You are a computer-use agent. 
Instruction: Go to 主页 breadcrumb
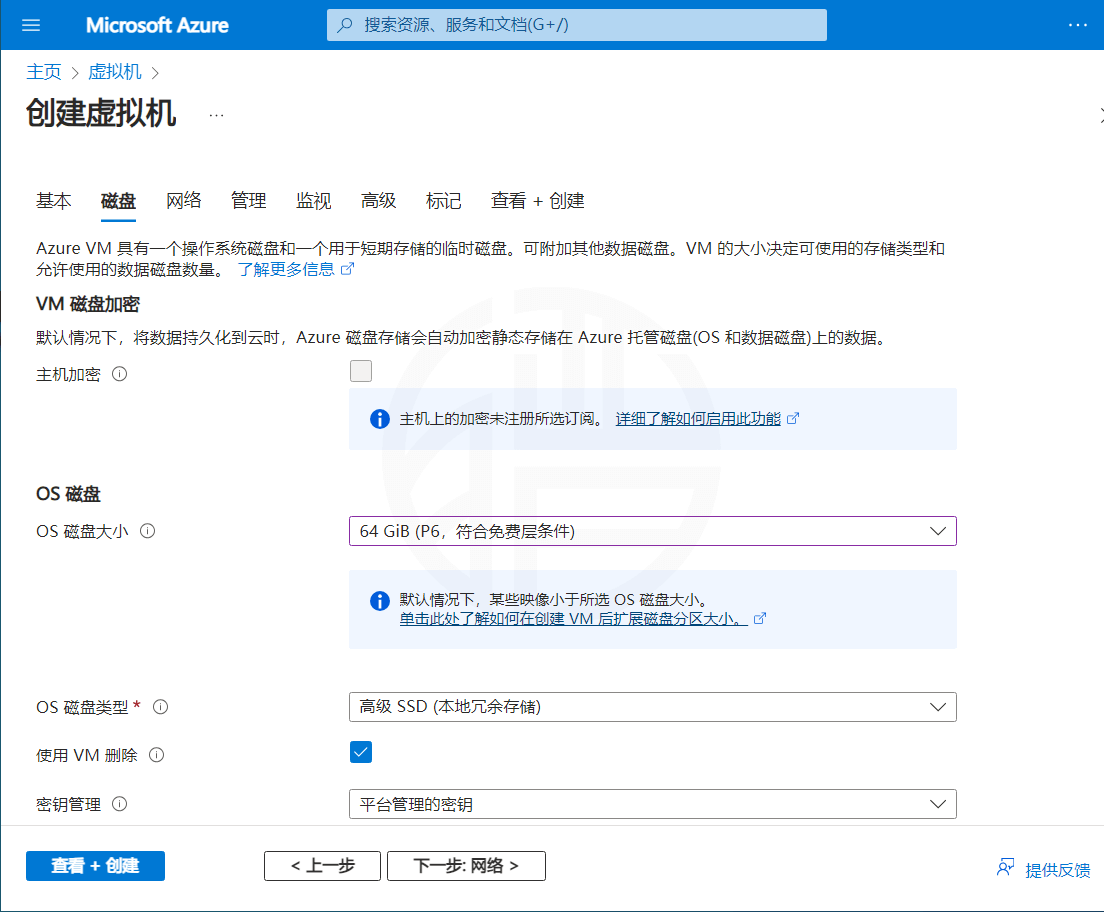(x=44, y=72)
